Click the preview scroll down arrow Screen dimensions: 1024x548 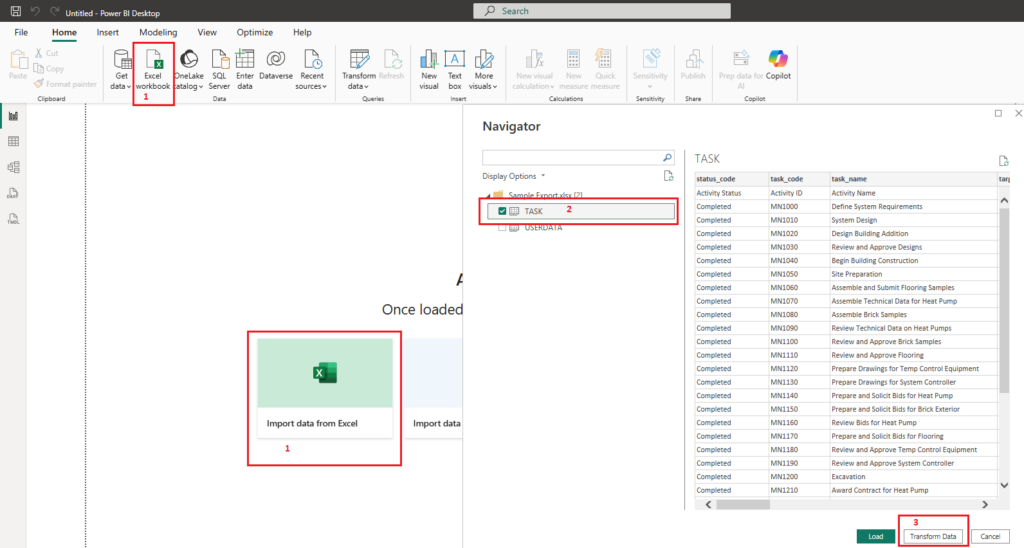click(x=1004, y=485)
